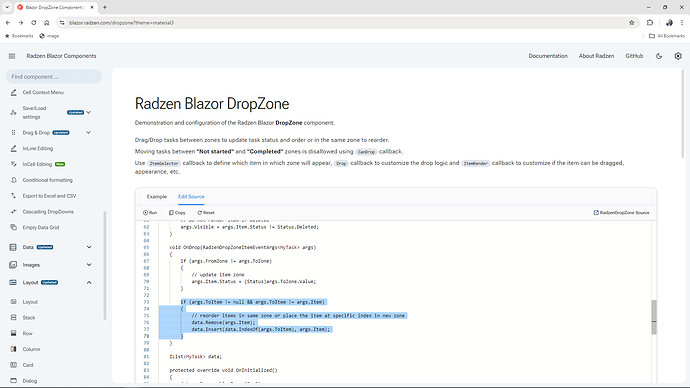Go to the GitHub link
690x388 pixels.
point(634,56)
